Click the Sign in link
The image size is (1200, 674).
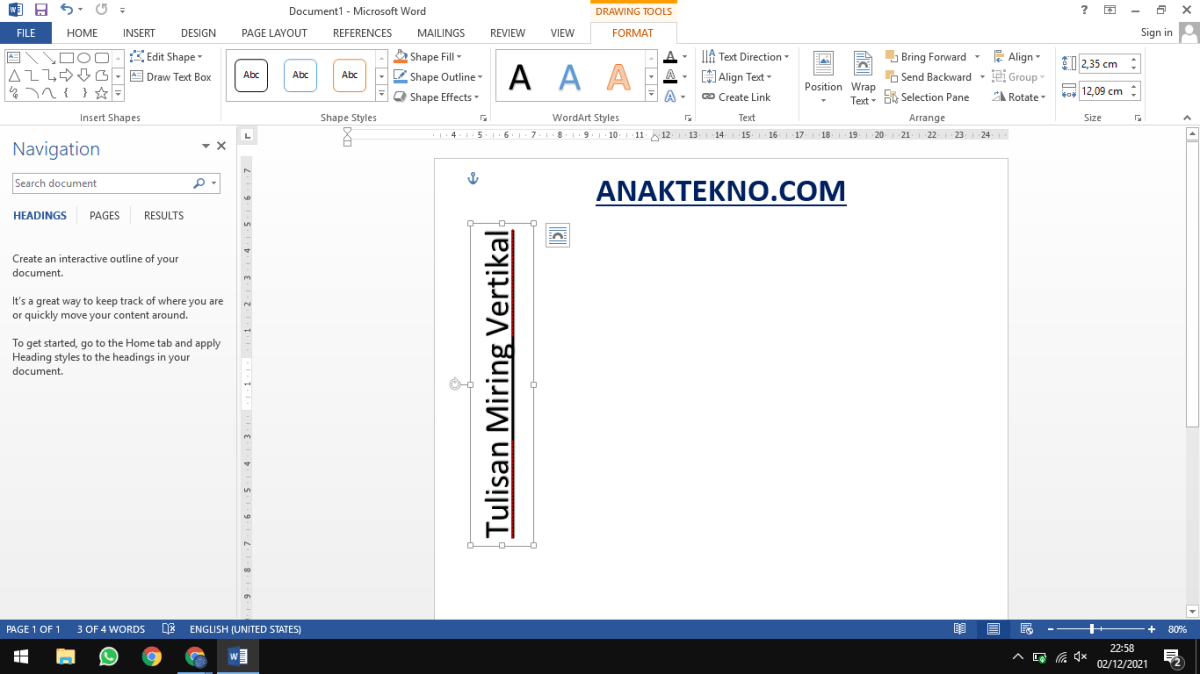pyautogui.click(x=1156, y=32)
